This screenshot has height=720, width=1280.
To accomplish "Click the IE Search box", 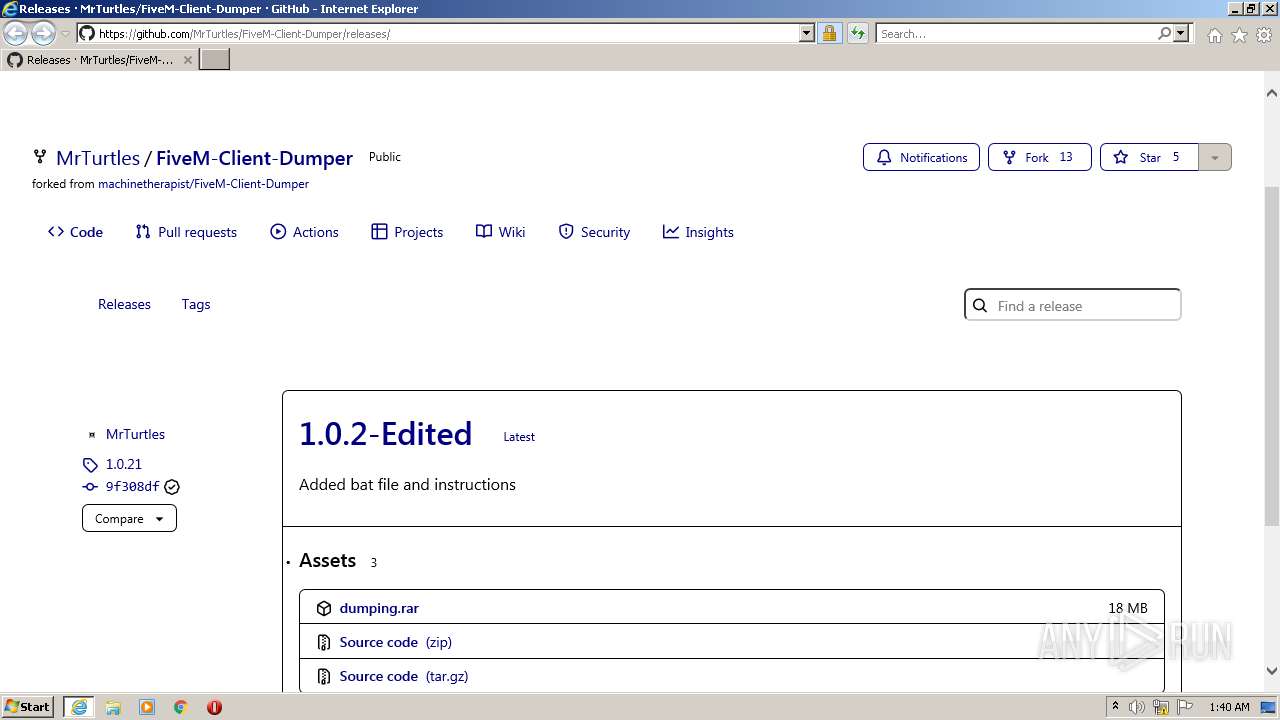I will click(1017, 33).
